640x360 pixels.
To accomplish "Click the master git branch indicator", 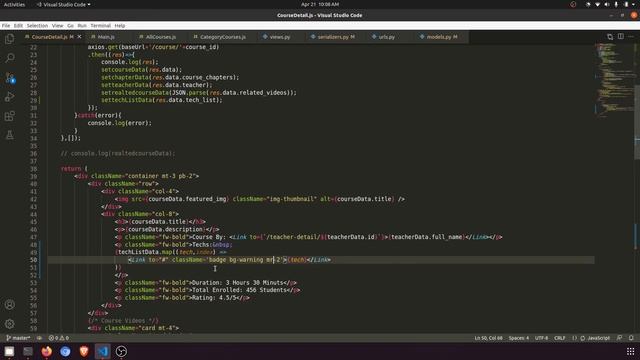I will pos(18,338).
